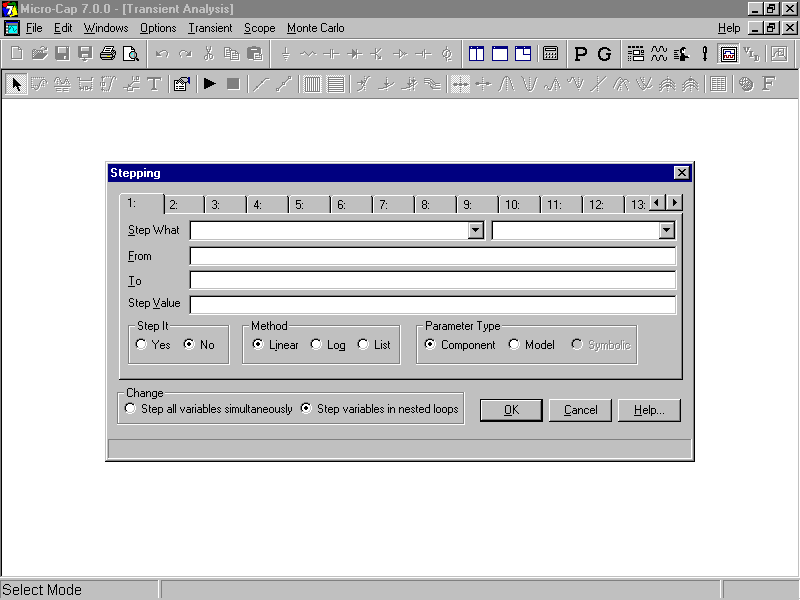Select the arrow Select Mode tool

[16, 84]
